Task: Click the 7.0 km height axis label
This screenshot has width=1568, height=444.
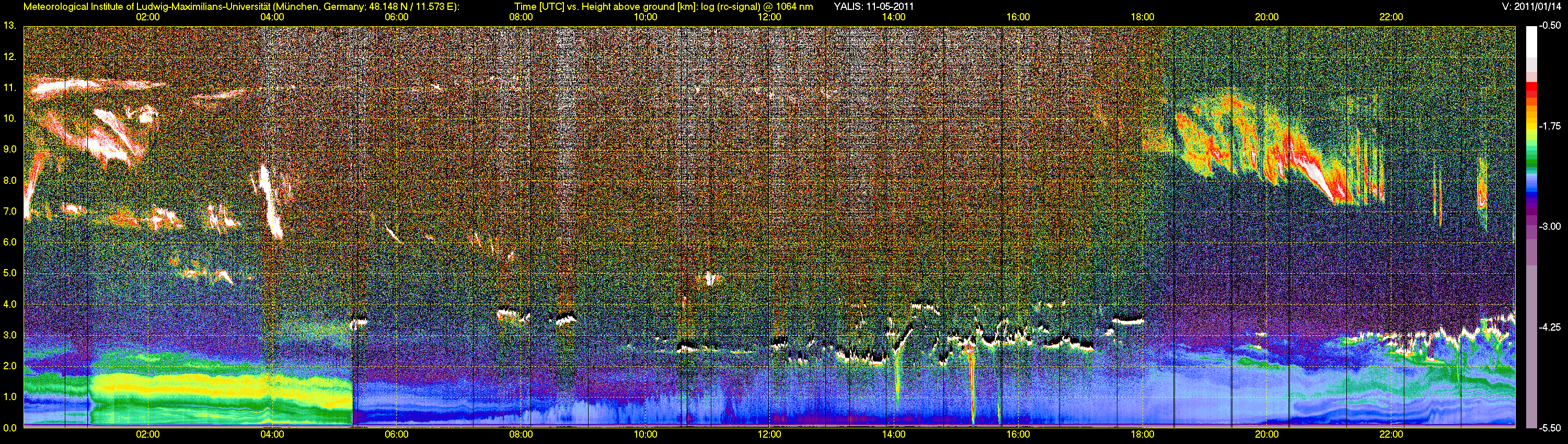Action: tap(10, 212)
